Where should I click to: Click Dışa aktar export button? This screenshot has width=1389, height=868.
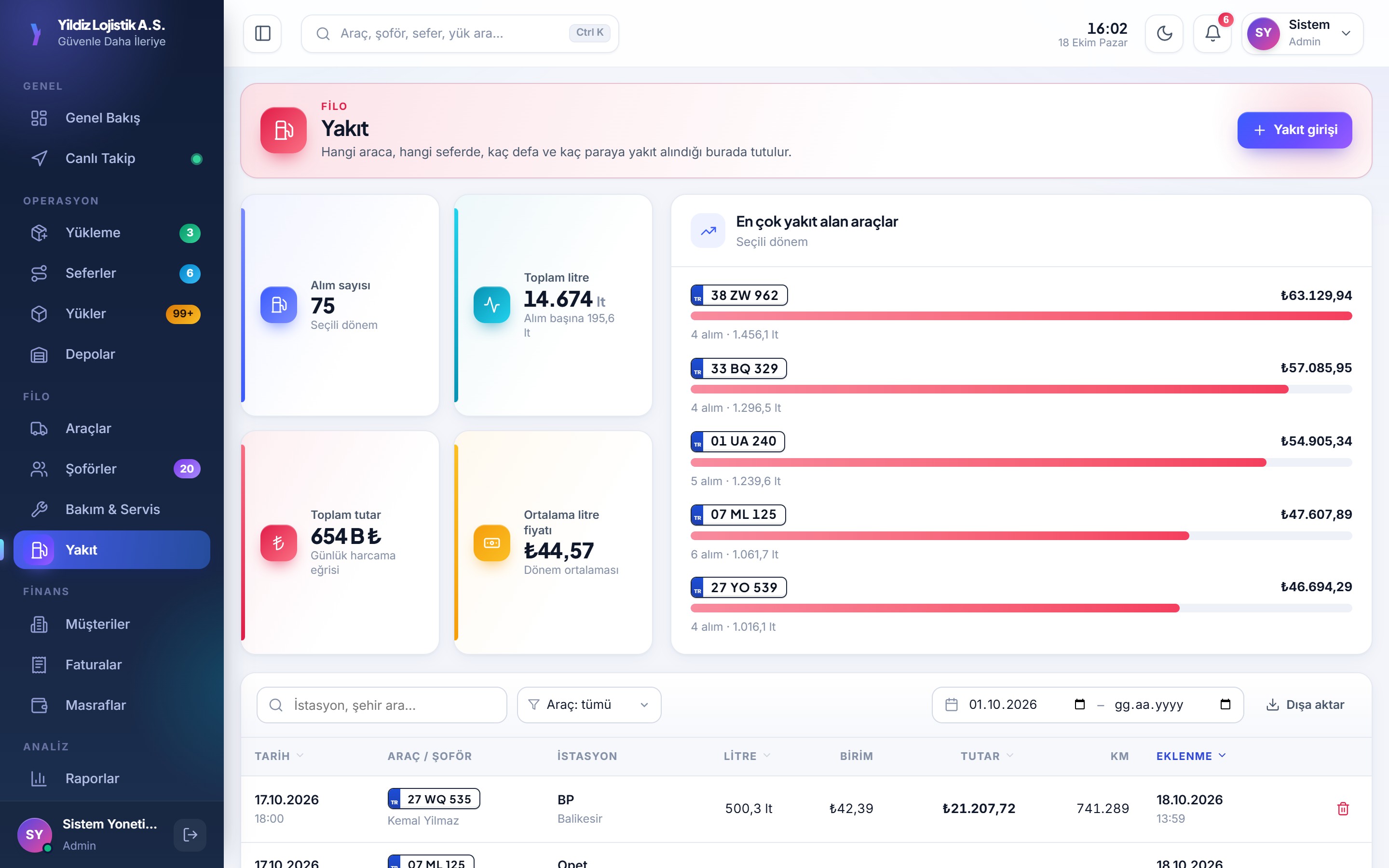pyautogui.click(x=1305, y=705)
